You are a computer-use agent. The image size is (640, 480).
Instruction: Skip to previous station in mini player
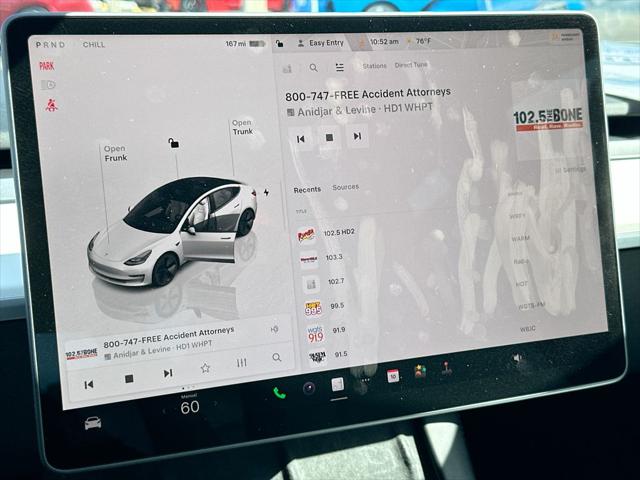[x=89, y=385]
